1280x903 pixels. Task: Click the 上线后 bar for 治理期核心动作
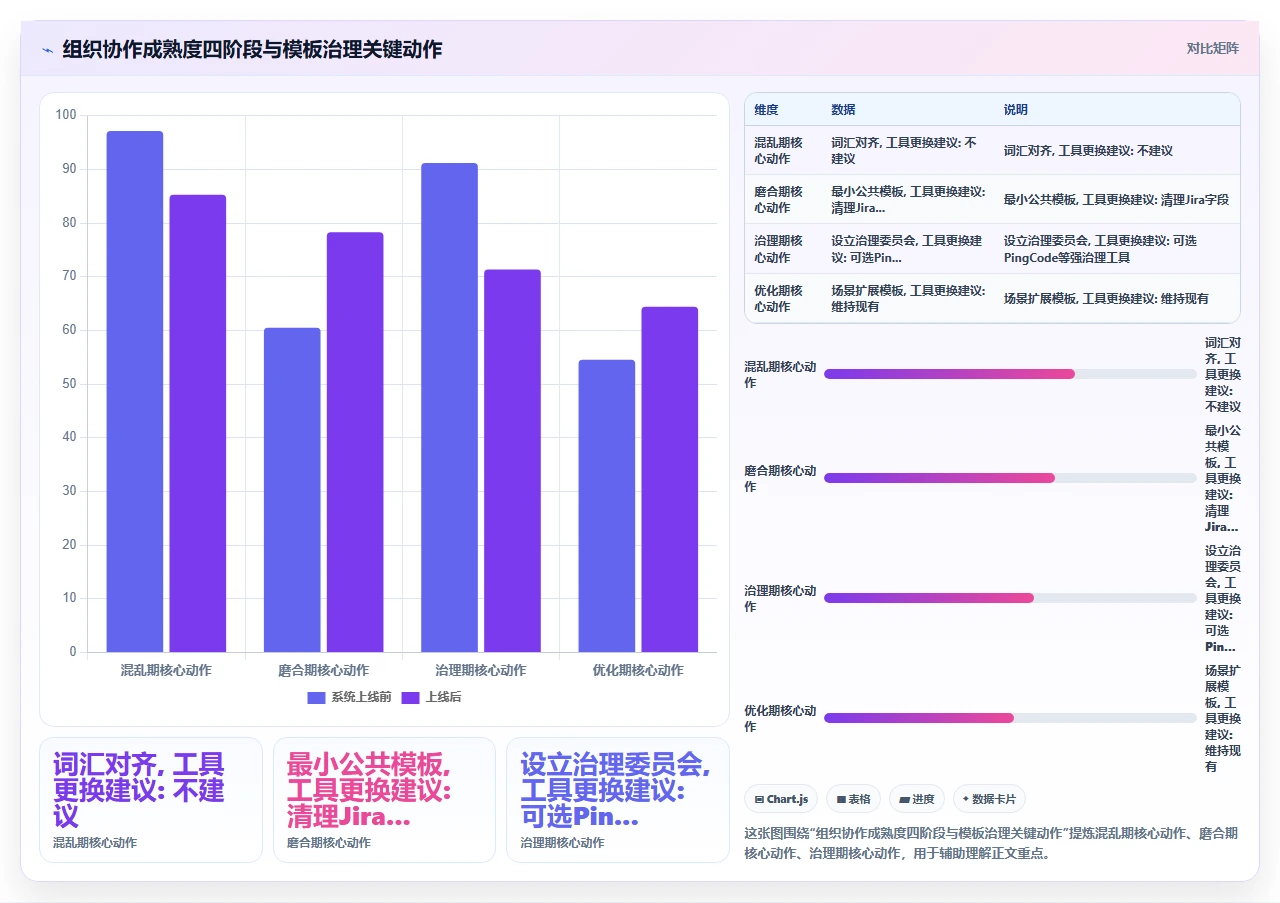(x=512, y=461)
